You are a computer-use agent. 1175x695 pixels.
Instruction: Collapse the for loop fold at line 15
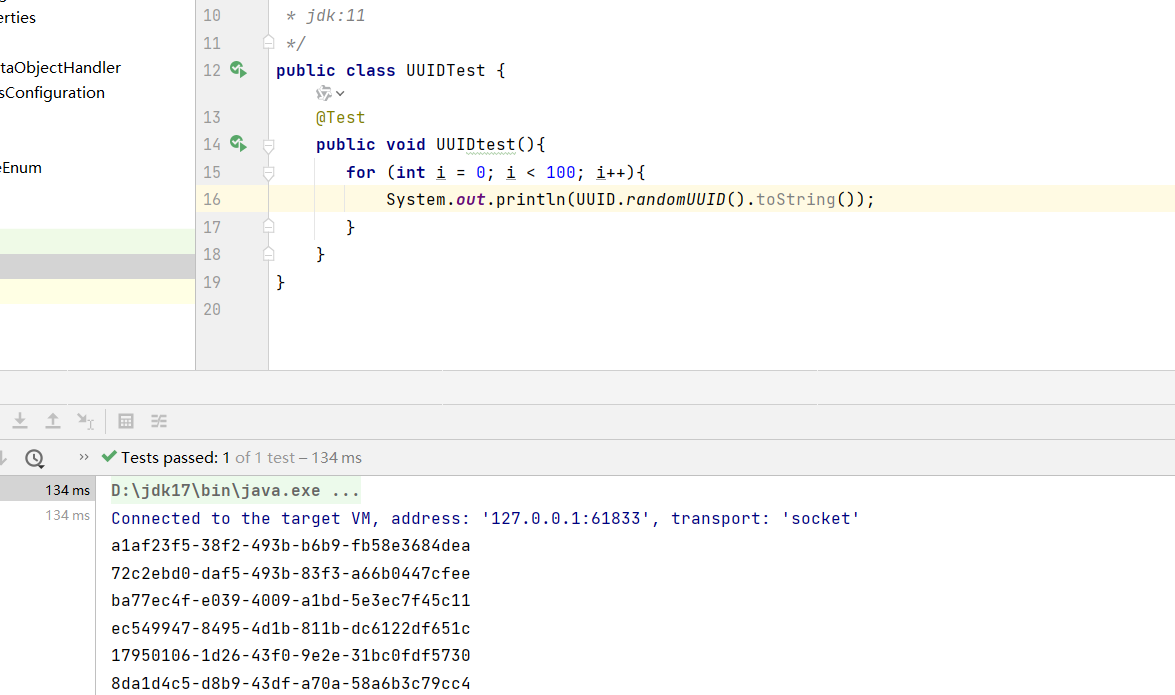[x=268, y=172]
